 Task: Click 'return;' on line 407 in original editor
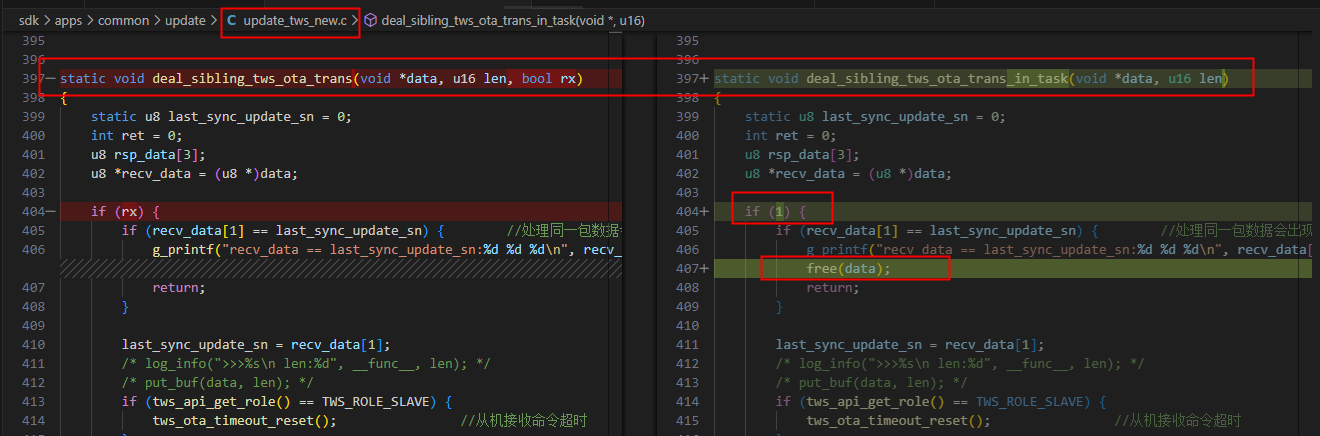(x=179, y=288)
